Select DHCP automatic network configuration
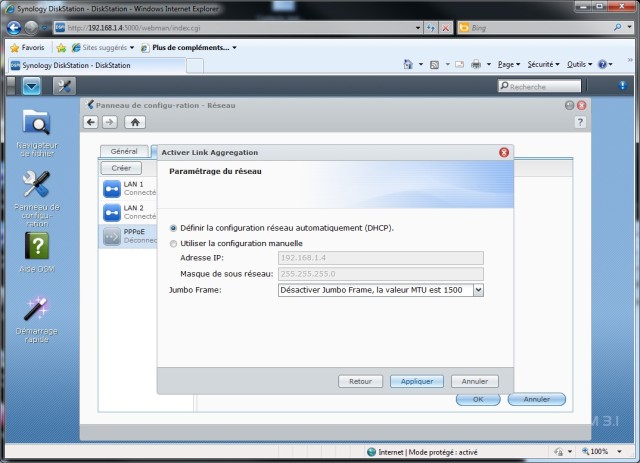The width and height of the screenshot is (640, 463). [x=173, y=228]
